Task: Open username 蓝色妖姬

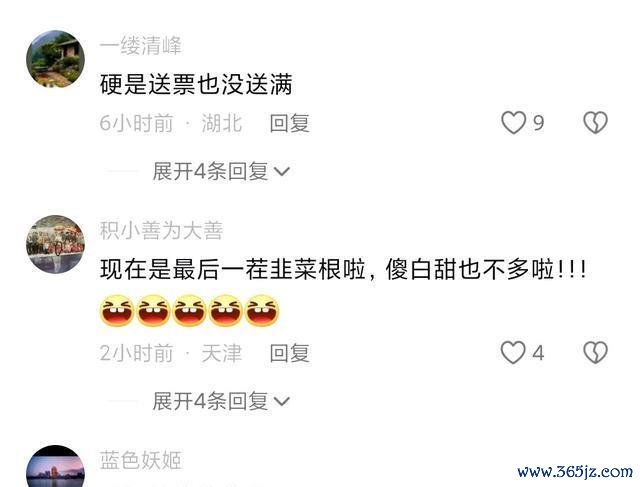Action: (x=140, y=460)
